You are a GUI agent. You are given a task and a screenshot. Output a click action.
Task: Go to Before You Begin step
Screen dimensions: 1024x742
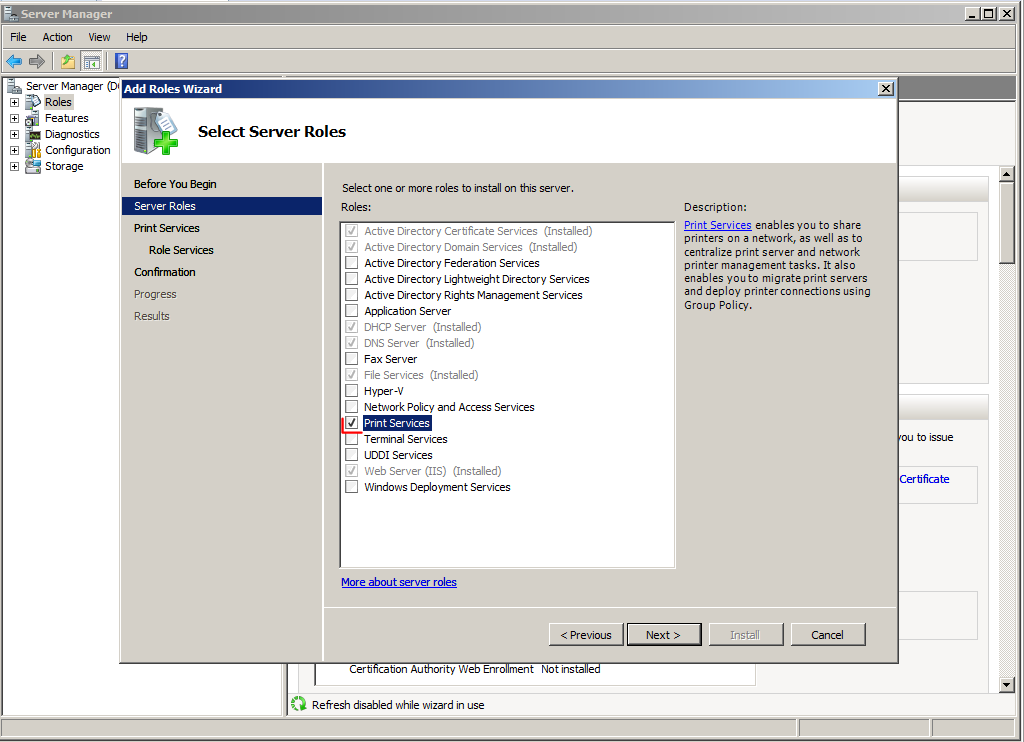(x=175, y=184)
